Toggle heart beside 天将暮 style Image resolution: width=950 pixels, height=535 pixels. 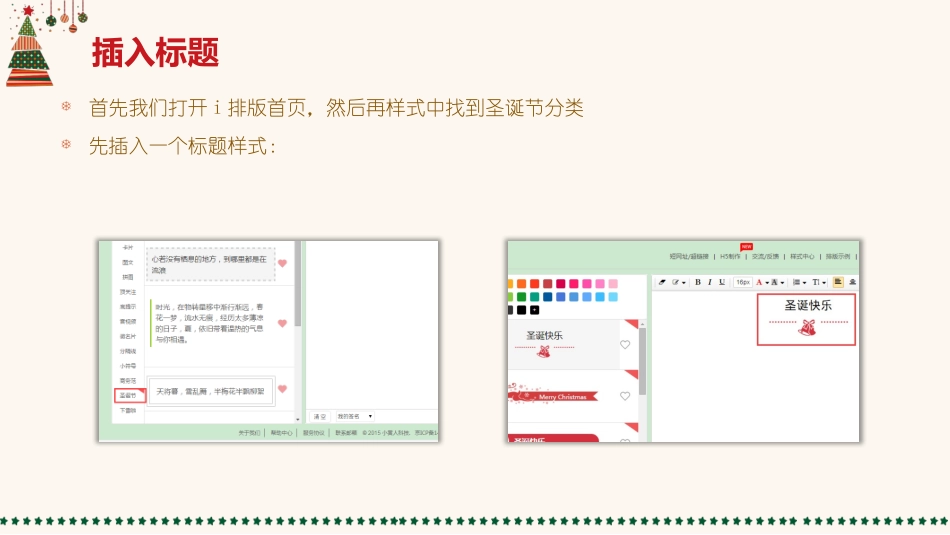point(282,389)
